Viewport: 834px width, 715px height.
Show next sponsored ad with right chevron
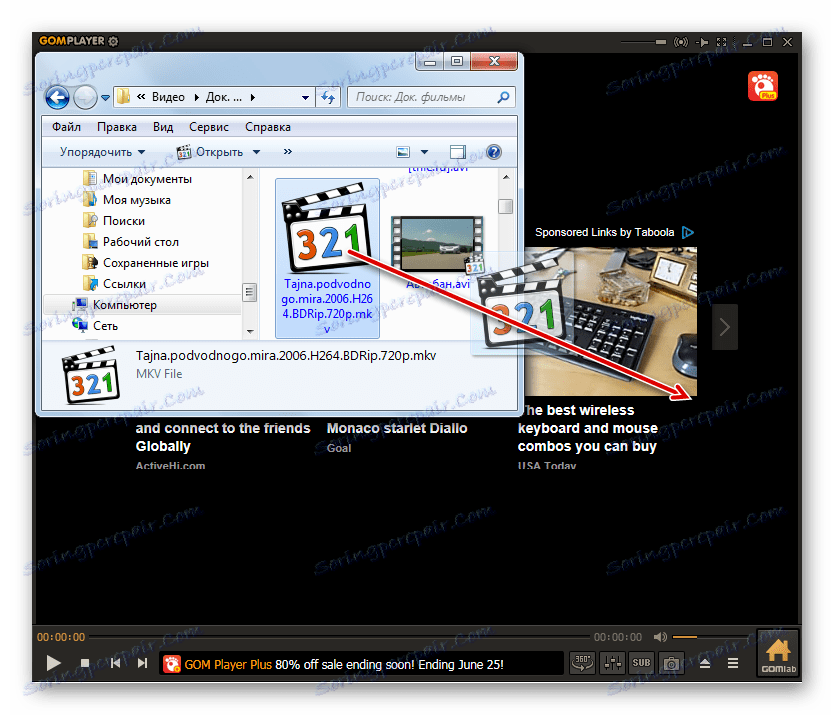coord(724,327)
